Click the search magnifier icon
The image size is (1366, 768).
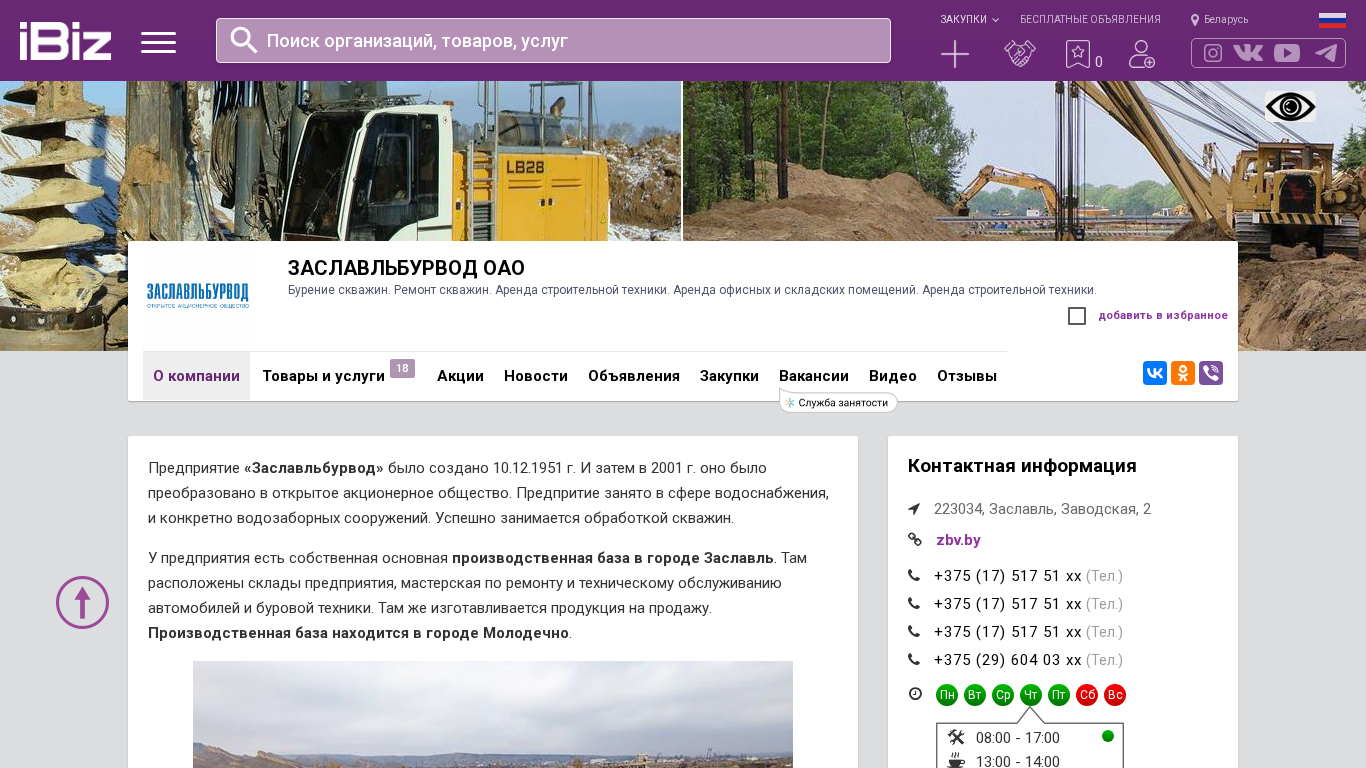pyautogui.click(x=244, y=40)
